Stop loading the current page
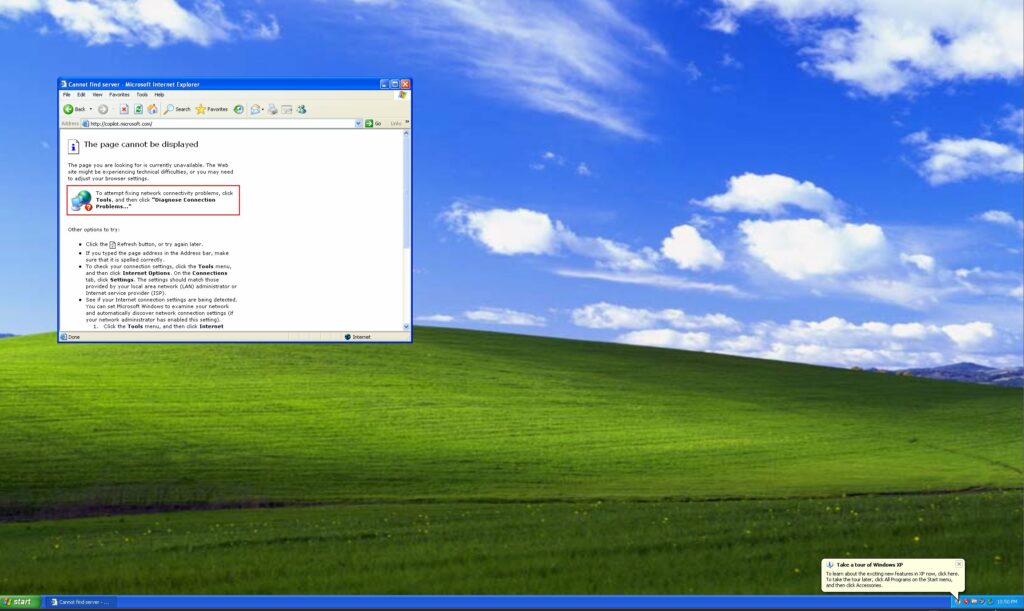 coord(124,110)
